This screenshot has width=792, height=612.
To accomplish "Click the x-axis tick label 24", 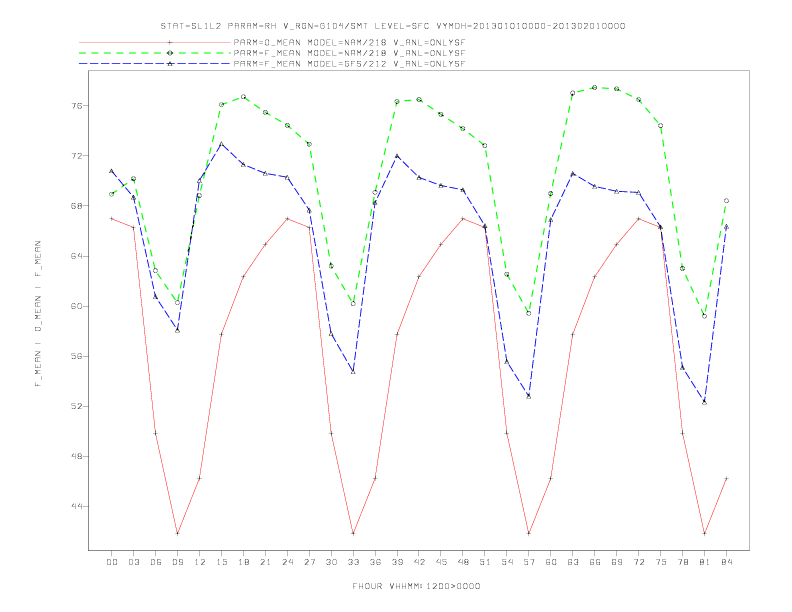I will [287, 562].
